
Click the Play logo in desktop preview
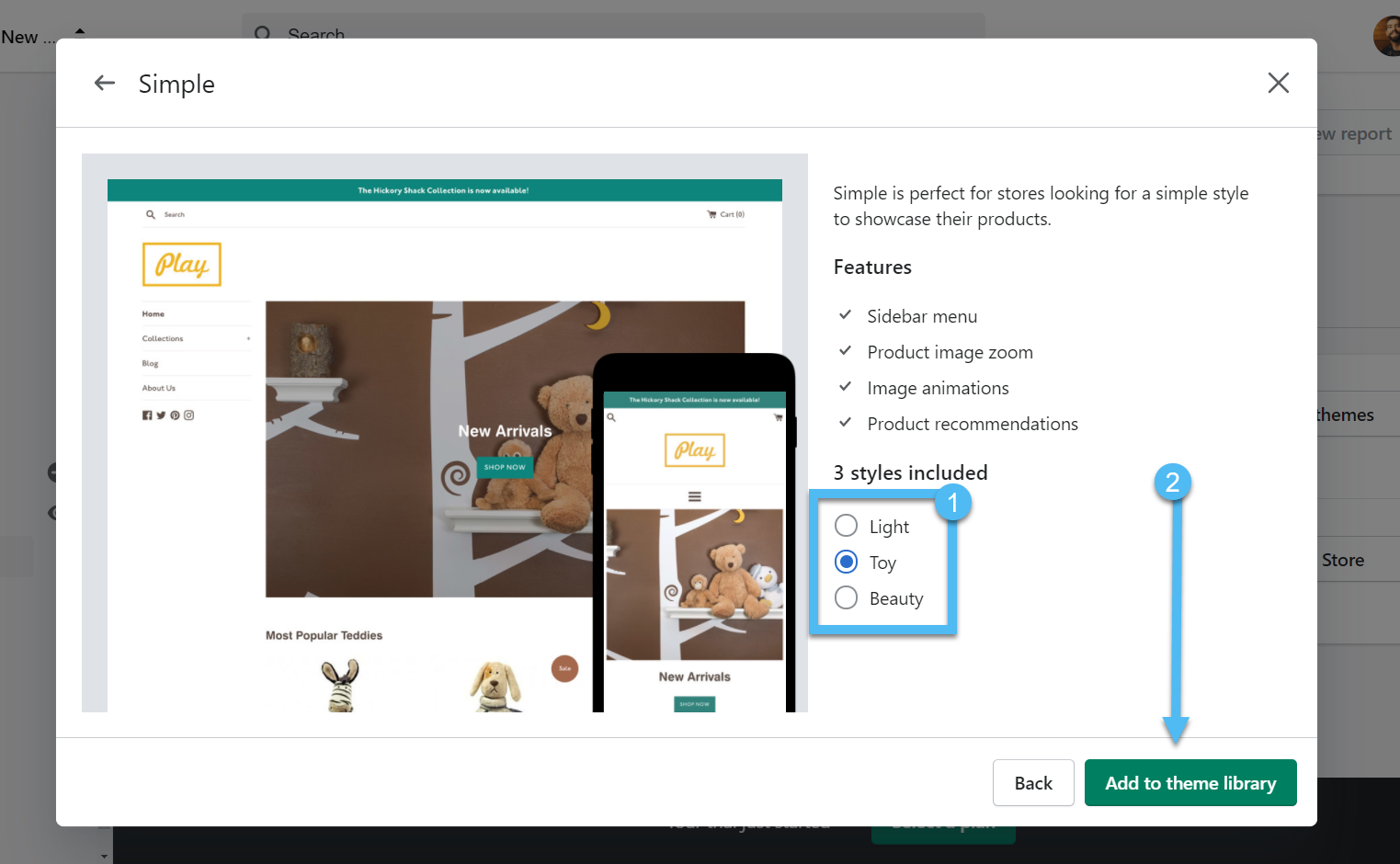pyautogui.click(x=182, y=265)
